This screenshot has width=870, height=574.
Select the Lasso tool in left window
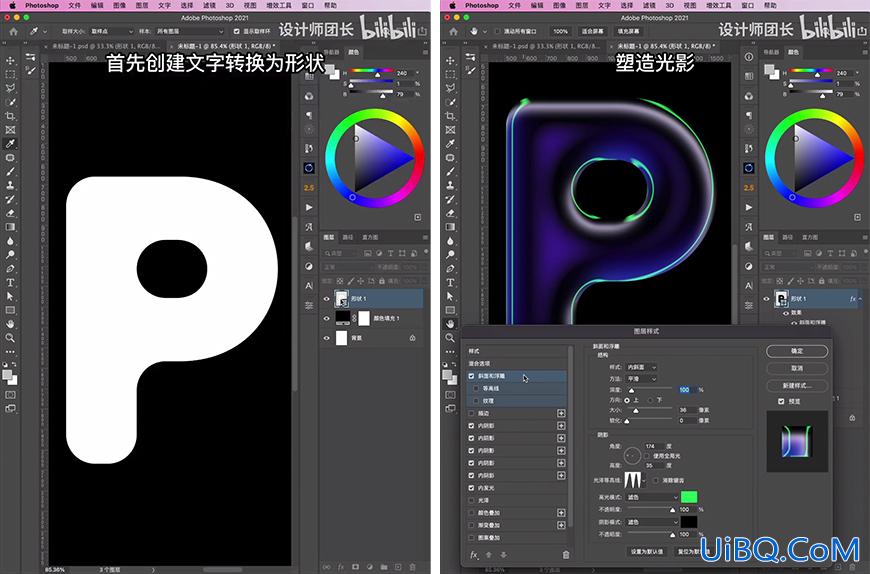(10, 88)
